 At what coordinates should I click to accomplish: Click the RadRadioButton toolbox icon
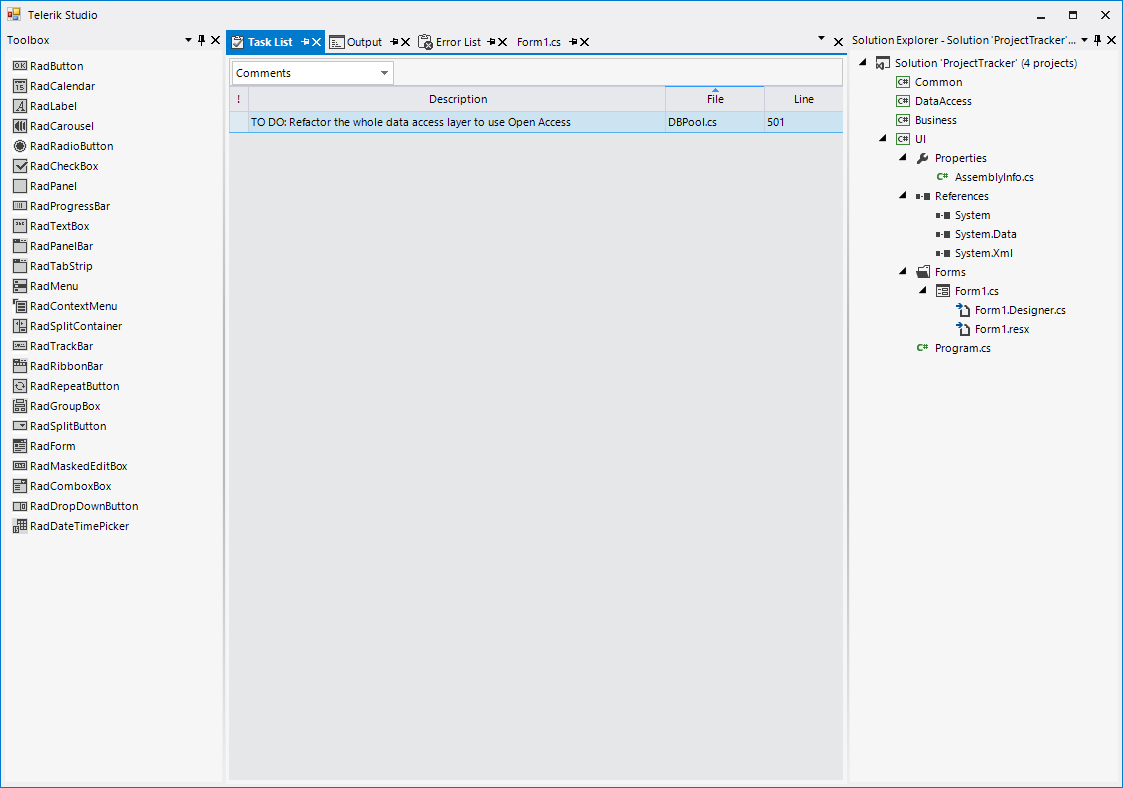20,146
